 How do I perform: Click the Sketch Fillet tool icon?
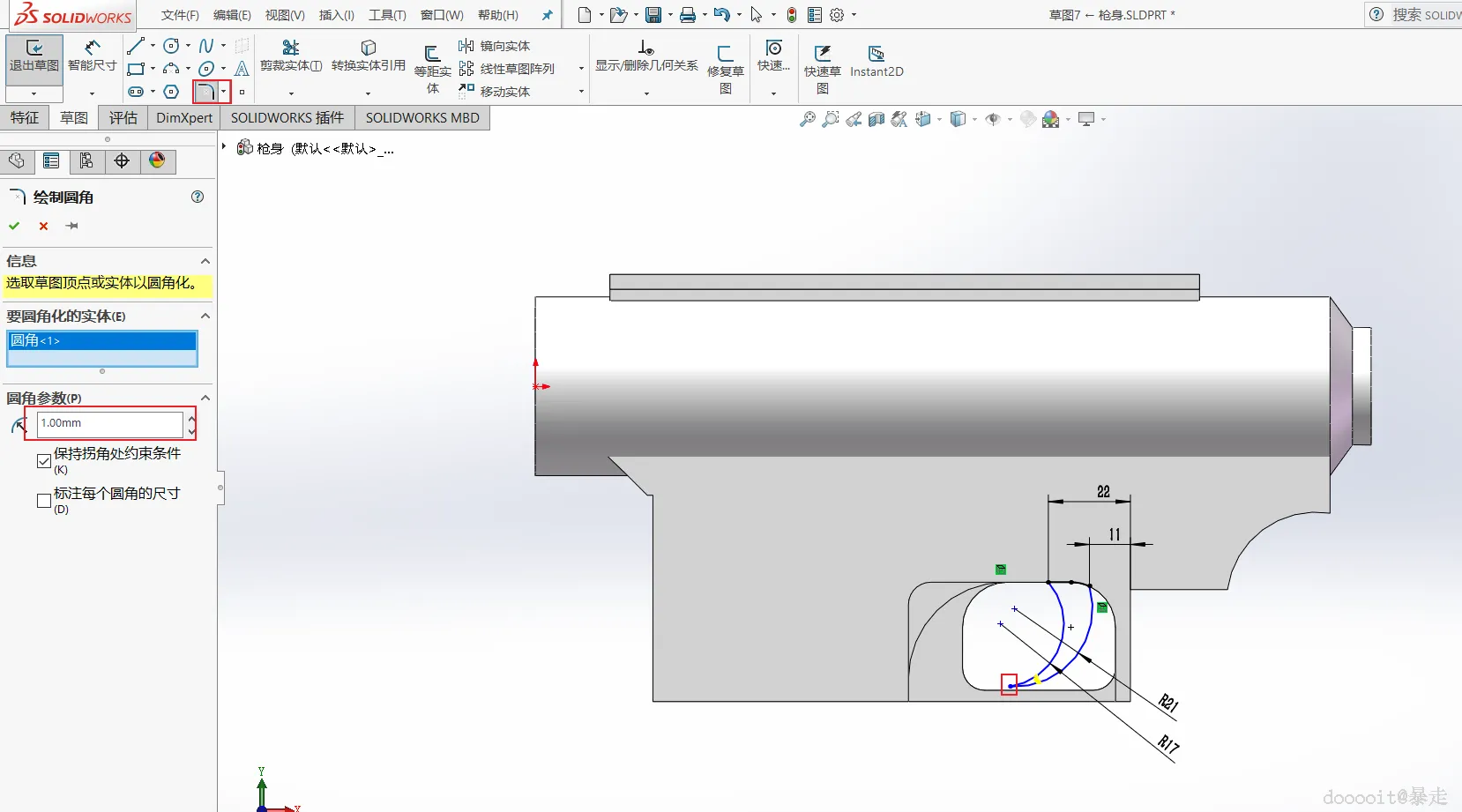point(205,92)
